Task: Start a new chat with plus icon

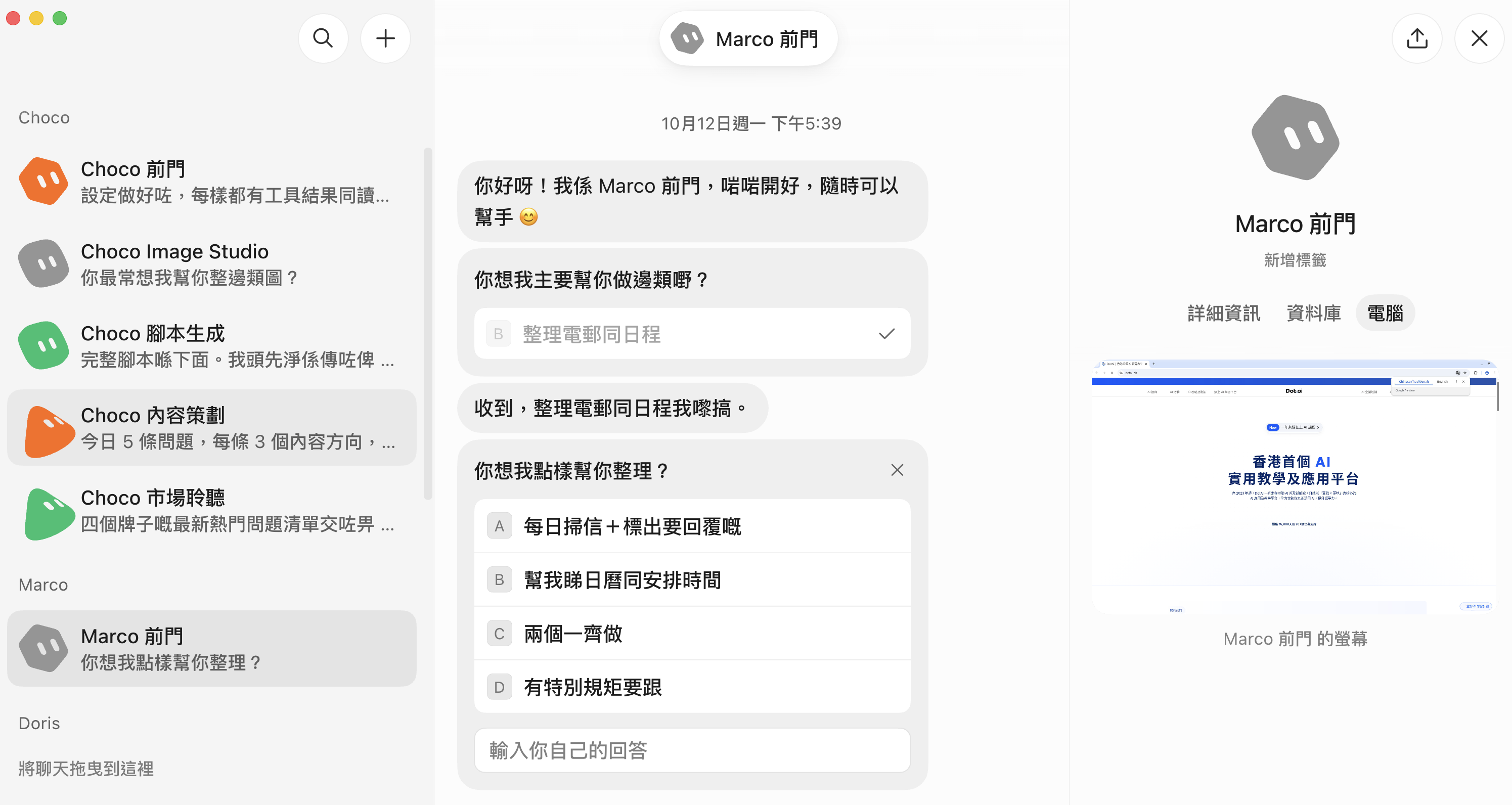Action: [x=385, y=38]
